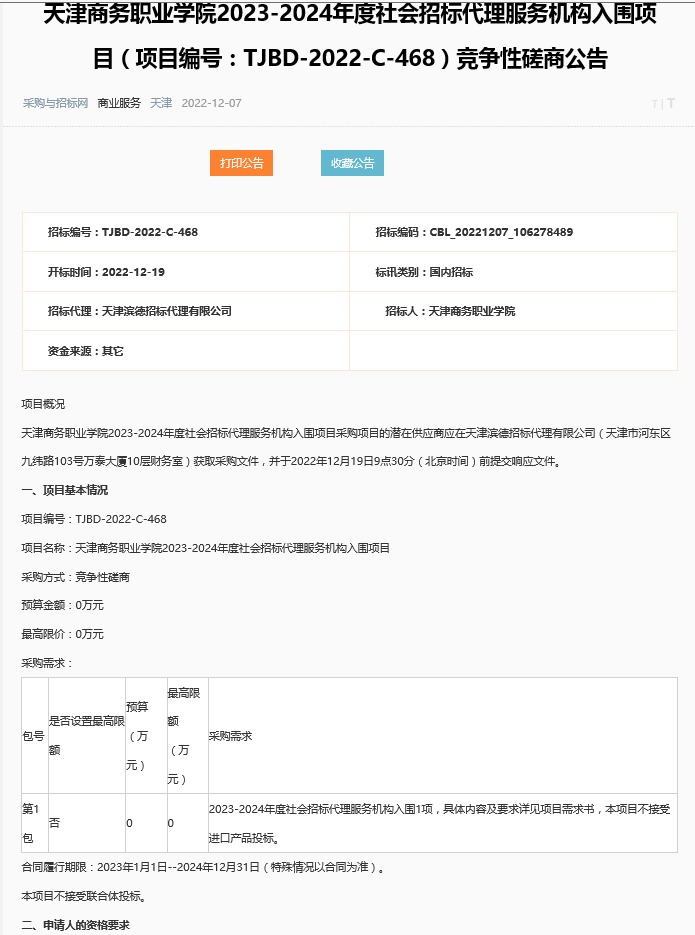Click the blue 收藏公告 button
695x935 pixels.
tap(352, 163)
